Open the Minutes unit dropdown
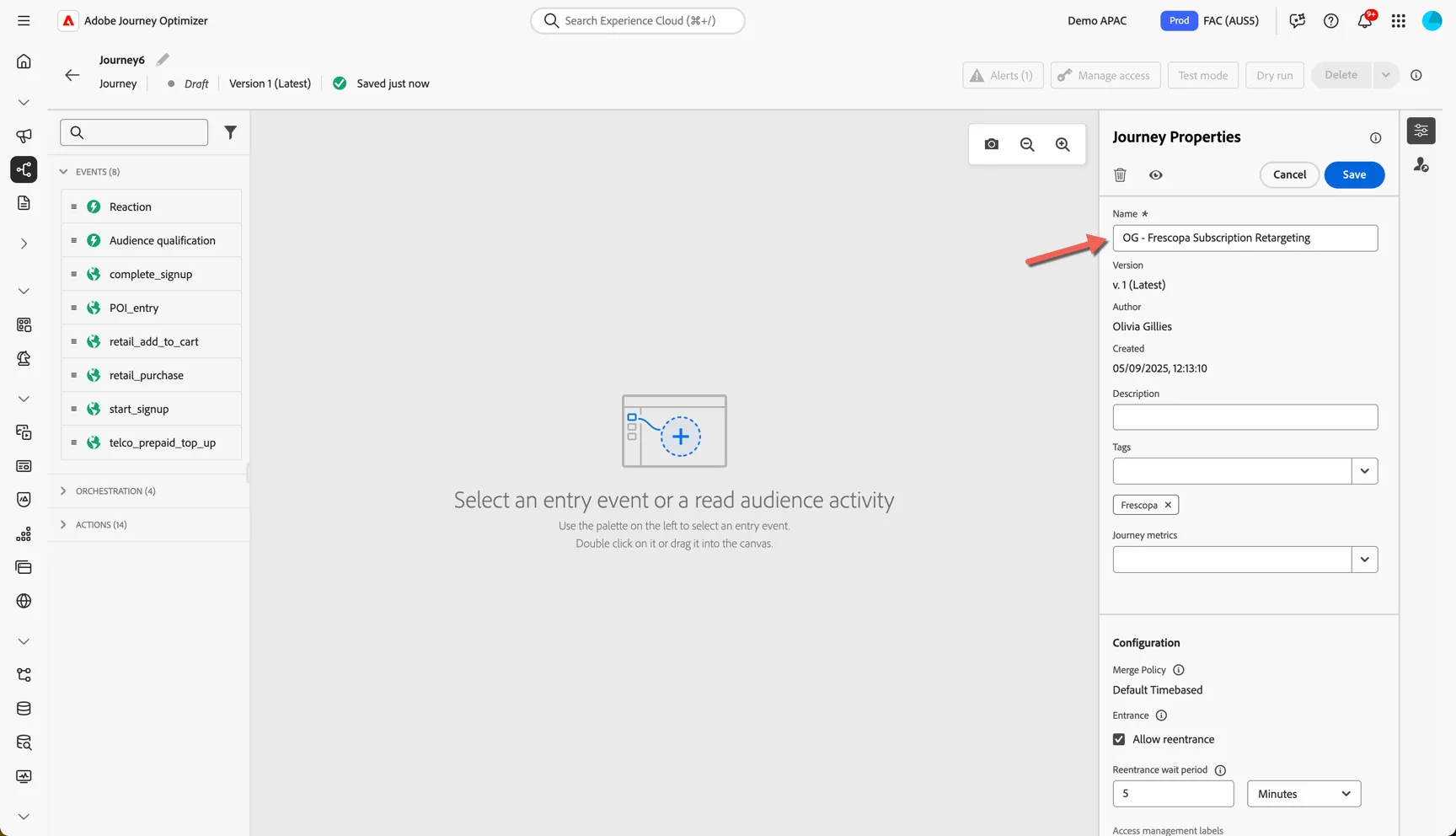 coord(1303,794)
